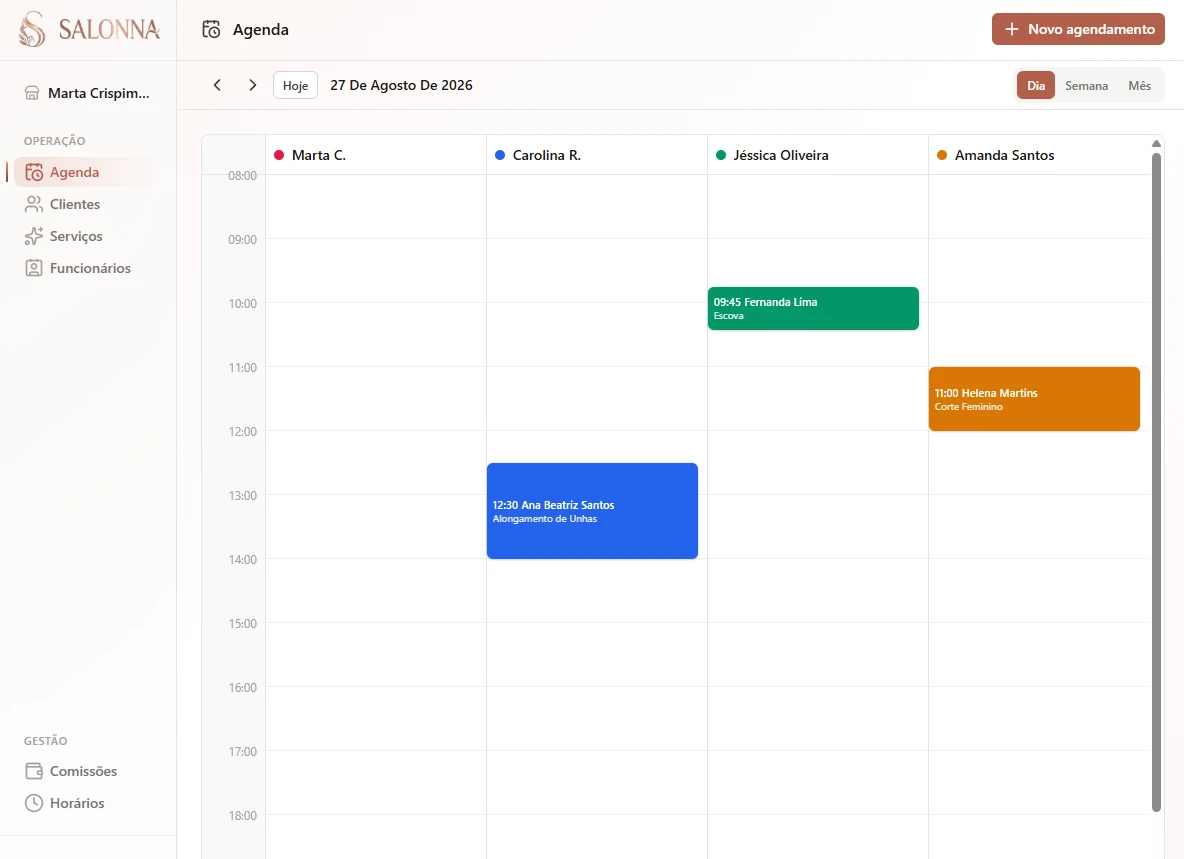Click the Marta C. column header
This screenshot has width=1184, height=859.
tap(375, 155)
